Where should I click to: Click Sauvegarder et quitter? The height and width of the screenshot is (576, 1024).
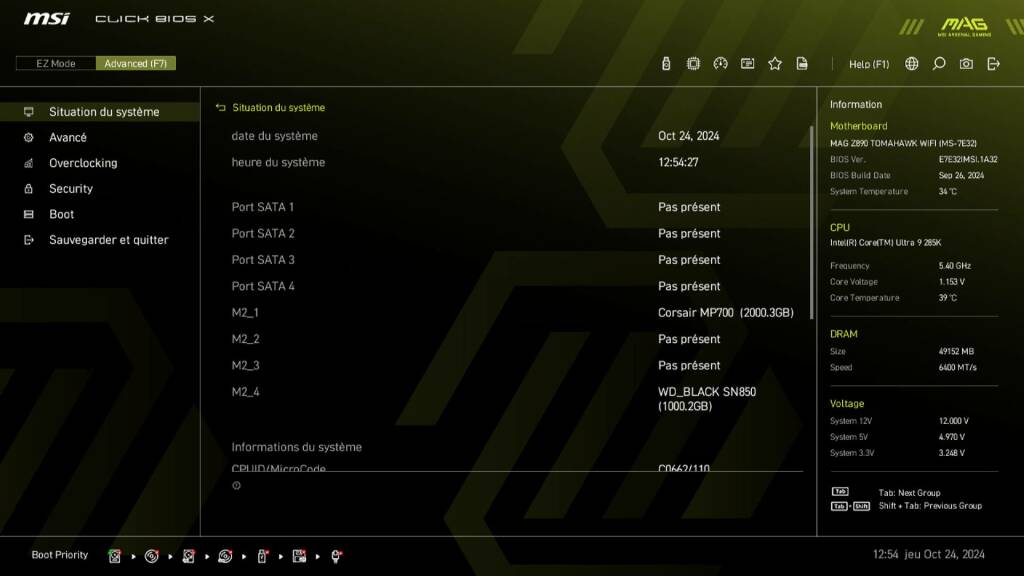111,239
